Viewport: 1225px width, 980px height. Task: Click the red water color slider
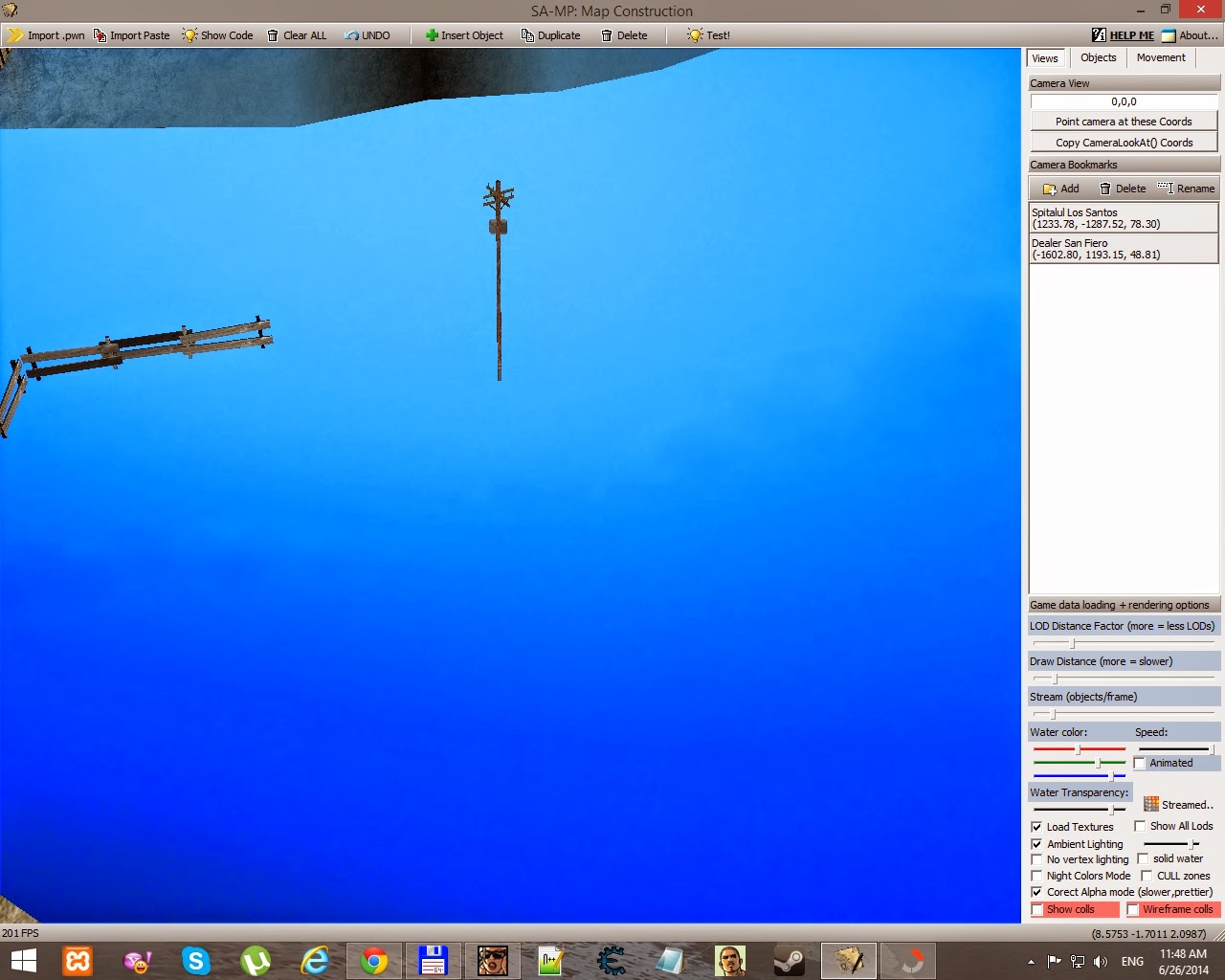point(1080,749)
